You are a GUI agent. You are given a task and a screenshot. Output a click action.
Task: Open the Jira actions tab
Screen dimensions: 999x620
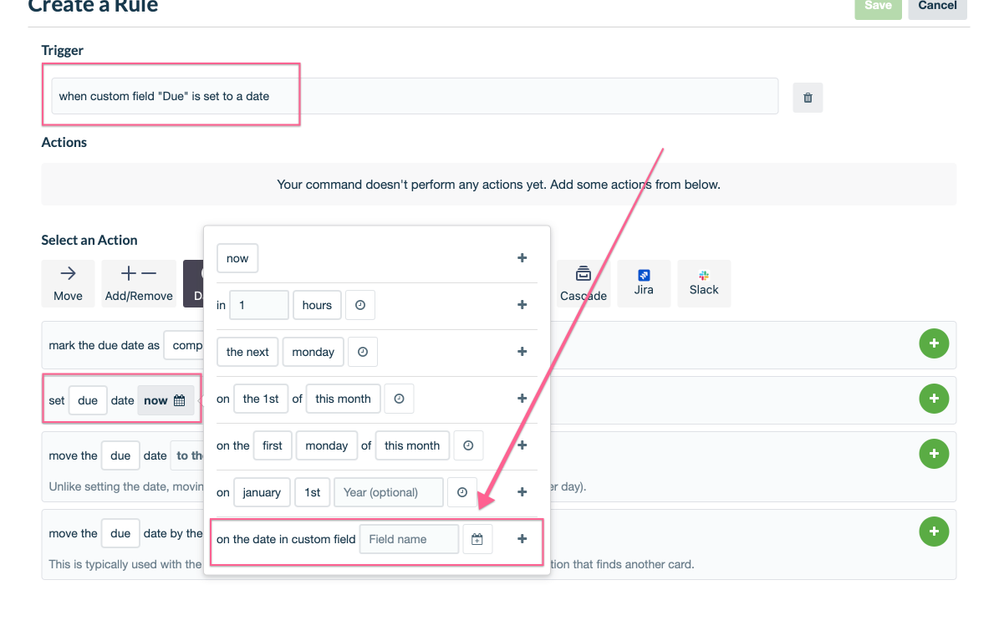(x=643, y=284)
